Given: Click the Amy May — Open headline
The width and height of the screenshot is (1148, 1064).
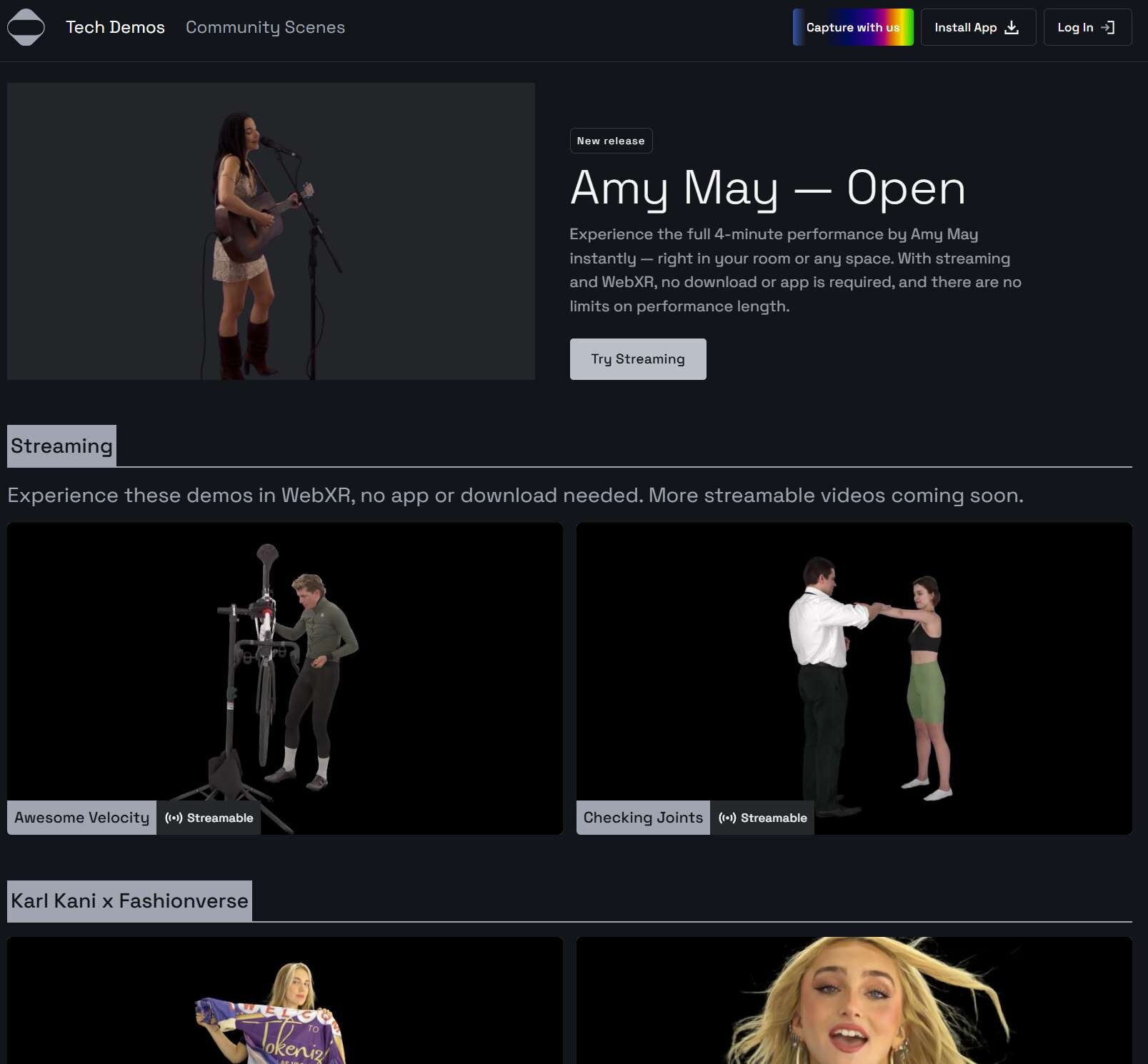Looking at the screenshot, I should tap(767, 189).
